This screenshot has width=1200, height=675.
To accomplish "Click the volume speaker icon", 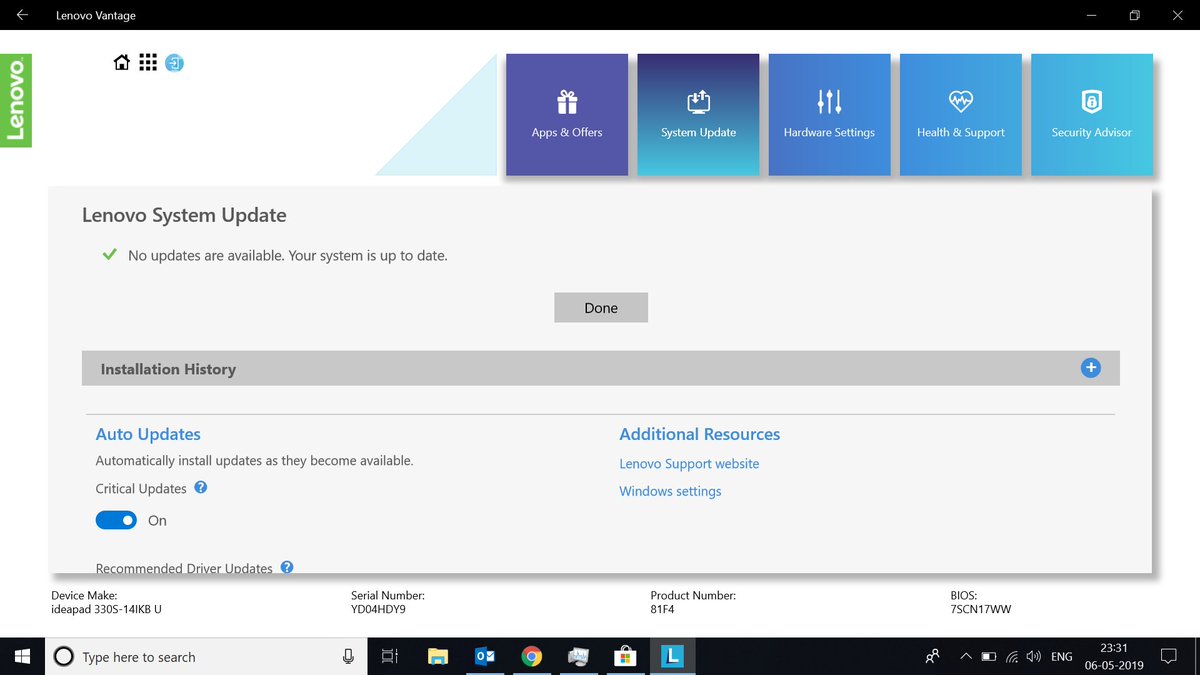I will [x=1034, y=656].
